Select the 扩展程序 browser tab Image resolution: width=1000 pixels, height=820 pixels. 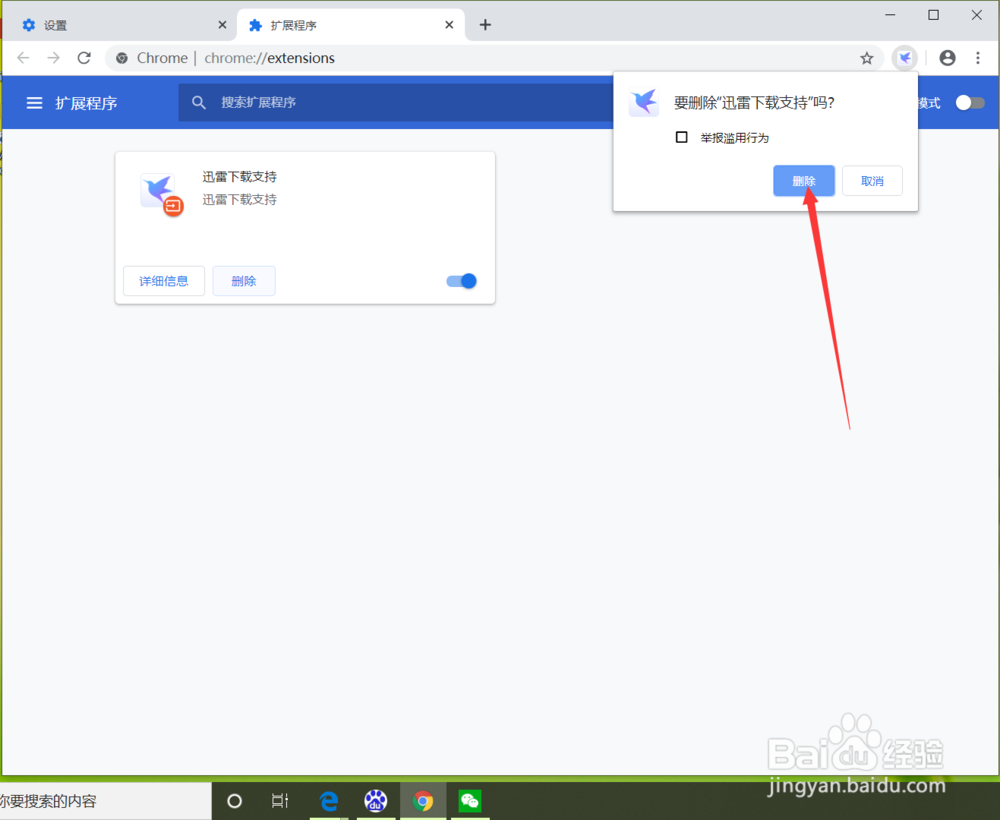351,25
